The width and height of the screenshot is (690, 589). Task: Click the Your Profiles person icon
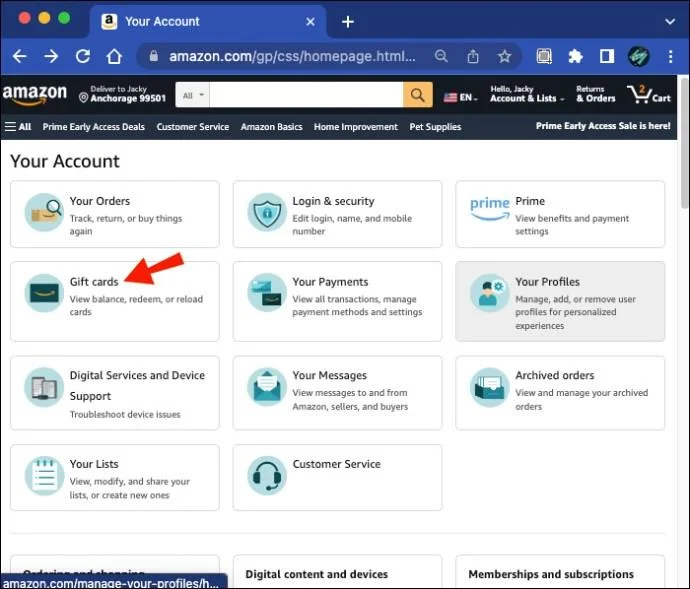(x=490, y=293)
